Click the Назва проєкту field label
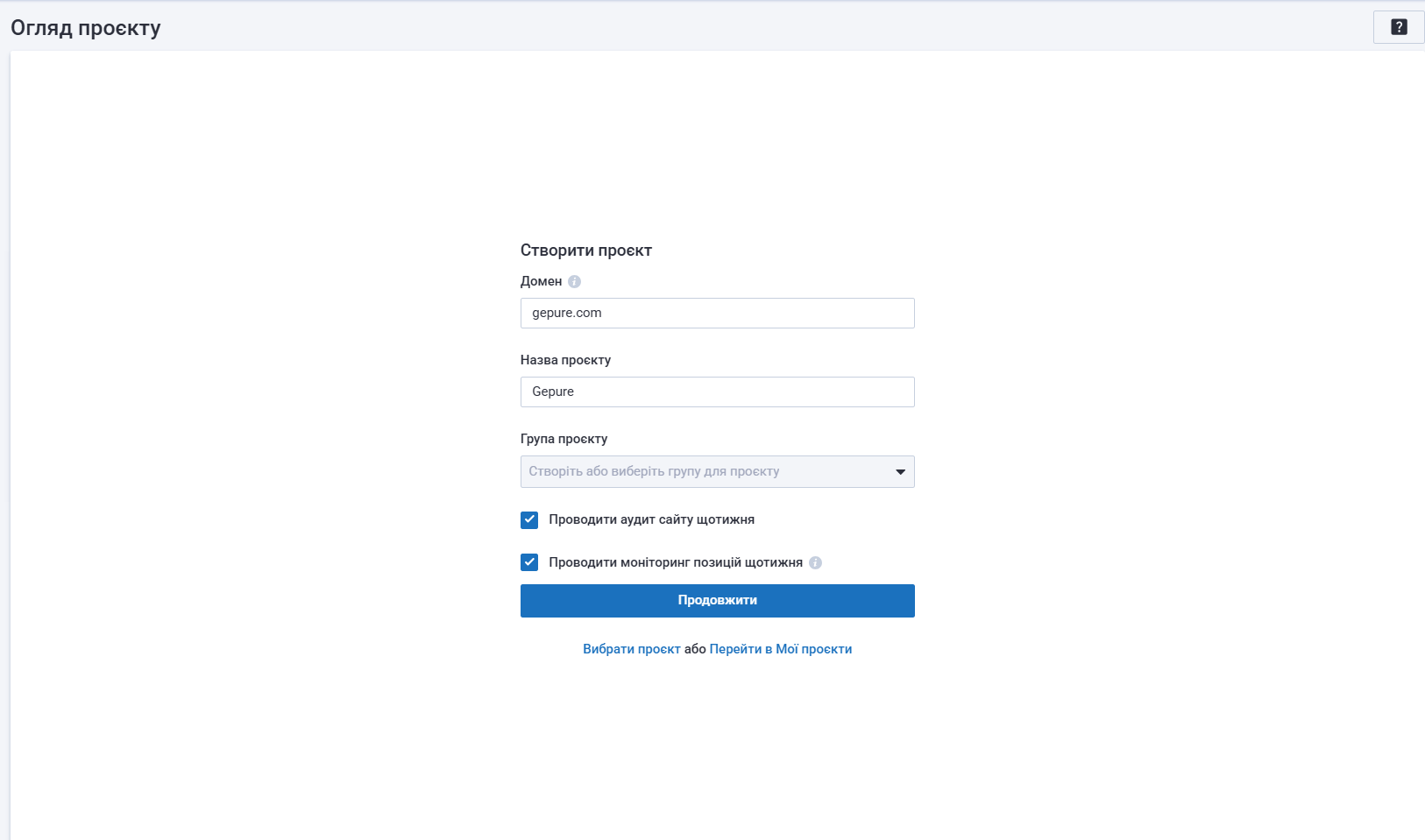Viewport: 1425px width, 840px height. click(565, 360)
